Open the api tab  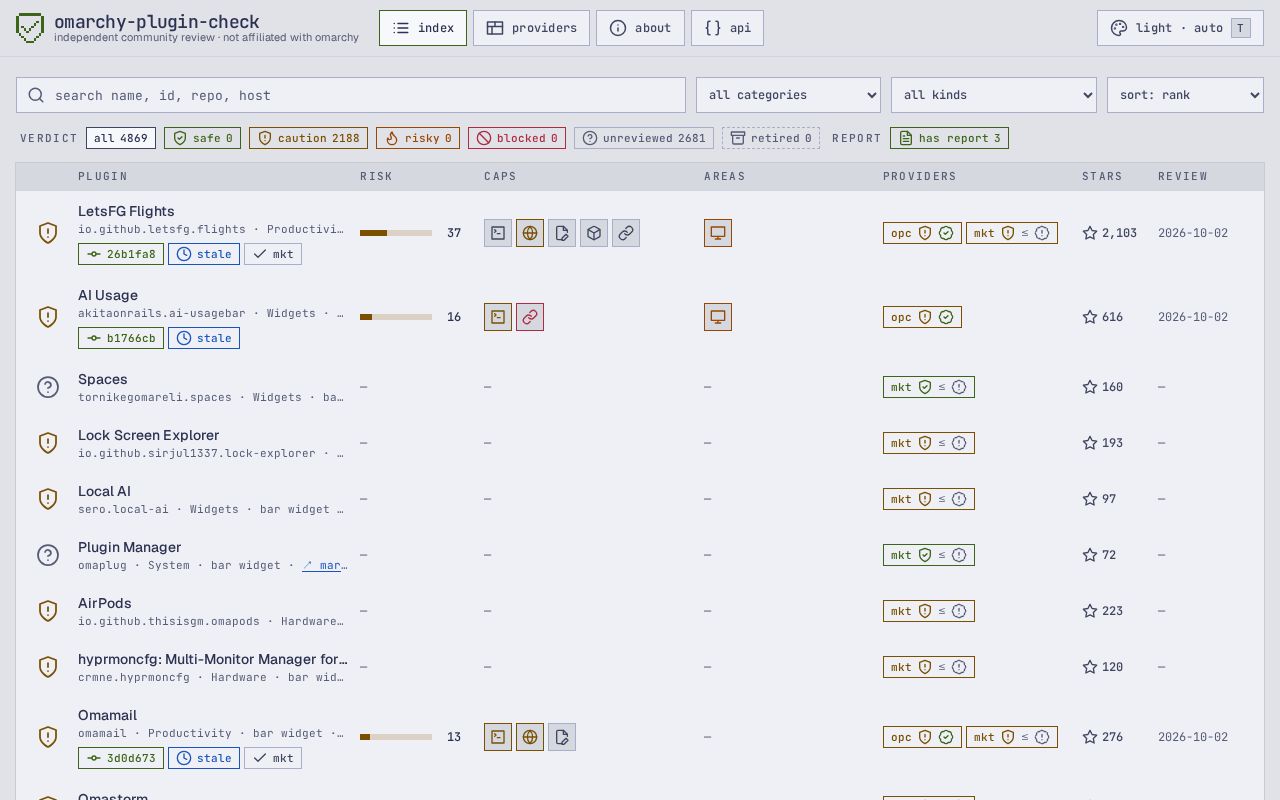(x=727, y=28)
